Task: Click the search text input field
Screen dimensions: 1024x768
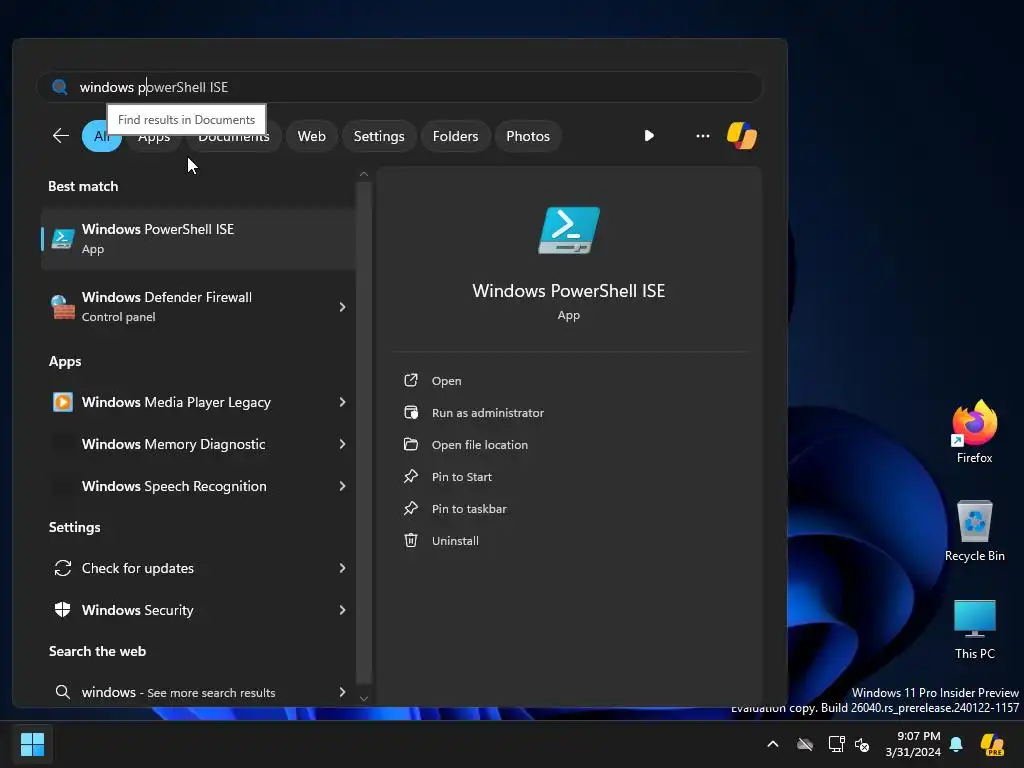Action: pyautogui.click(x=400, y=87)
